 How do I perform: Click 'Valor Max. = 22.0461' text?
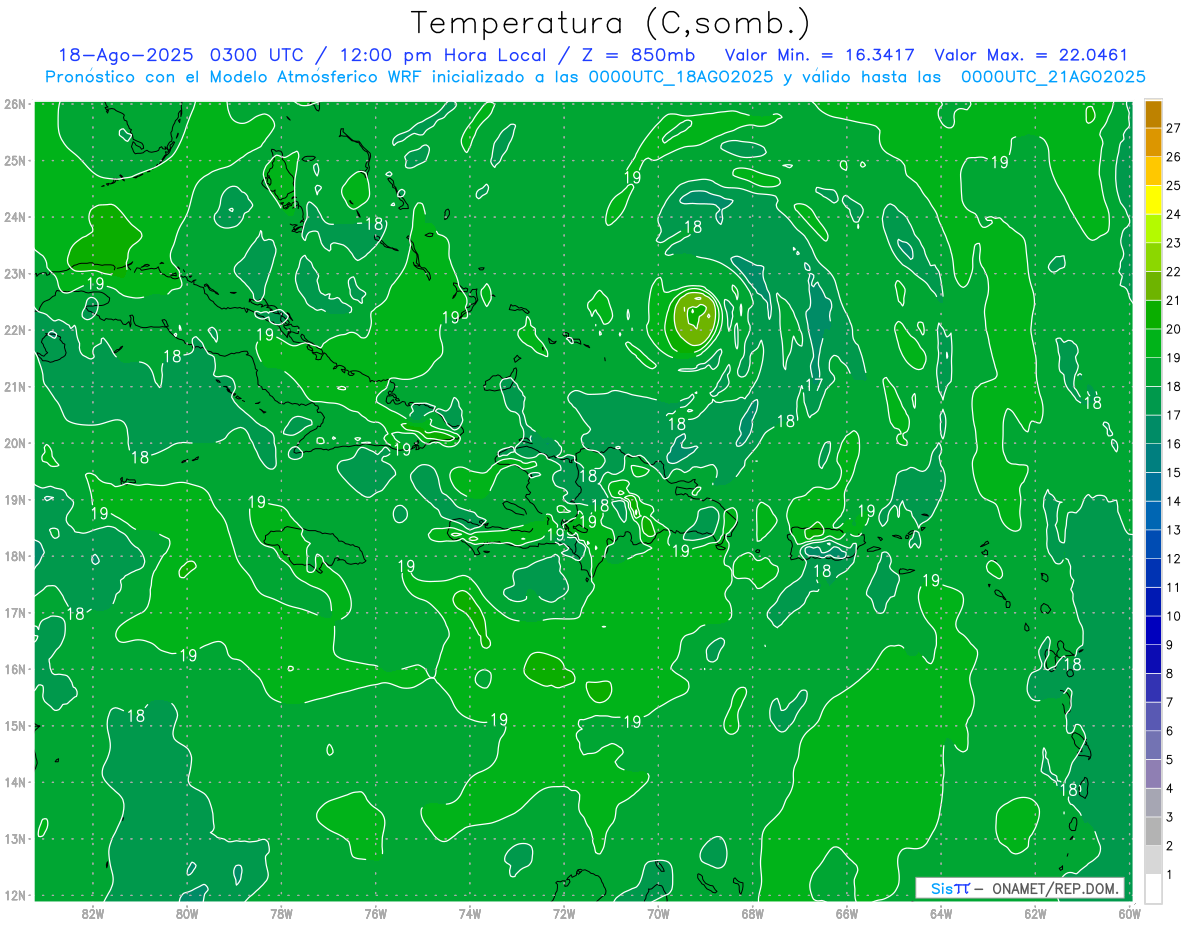click(x=1031, y=55)
